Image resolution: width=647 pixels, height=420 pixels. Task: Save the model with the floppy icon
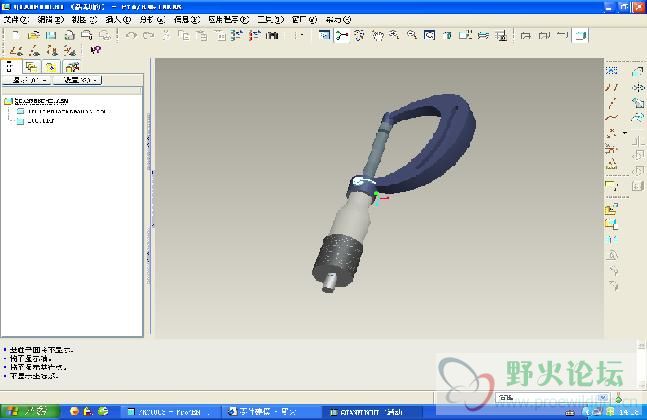[51, 35]
